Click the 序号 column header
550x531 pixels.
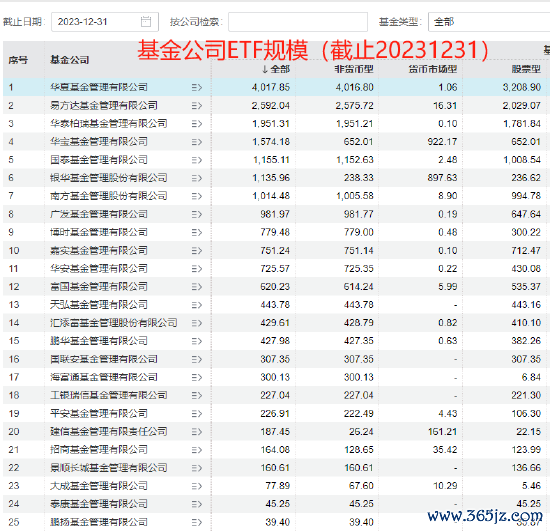point(18,60)
